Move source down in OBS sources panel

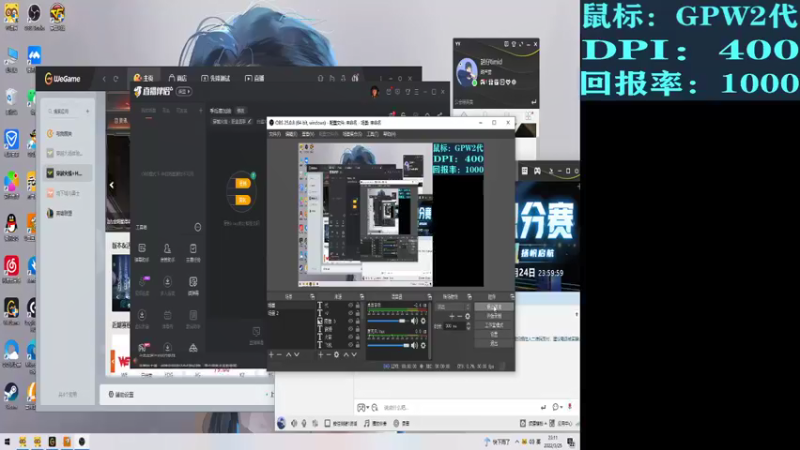pos(354,355)
